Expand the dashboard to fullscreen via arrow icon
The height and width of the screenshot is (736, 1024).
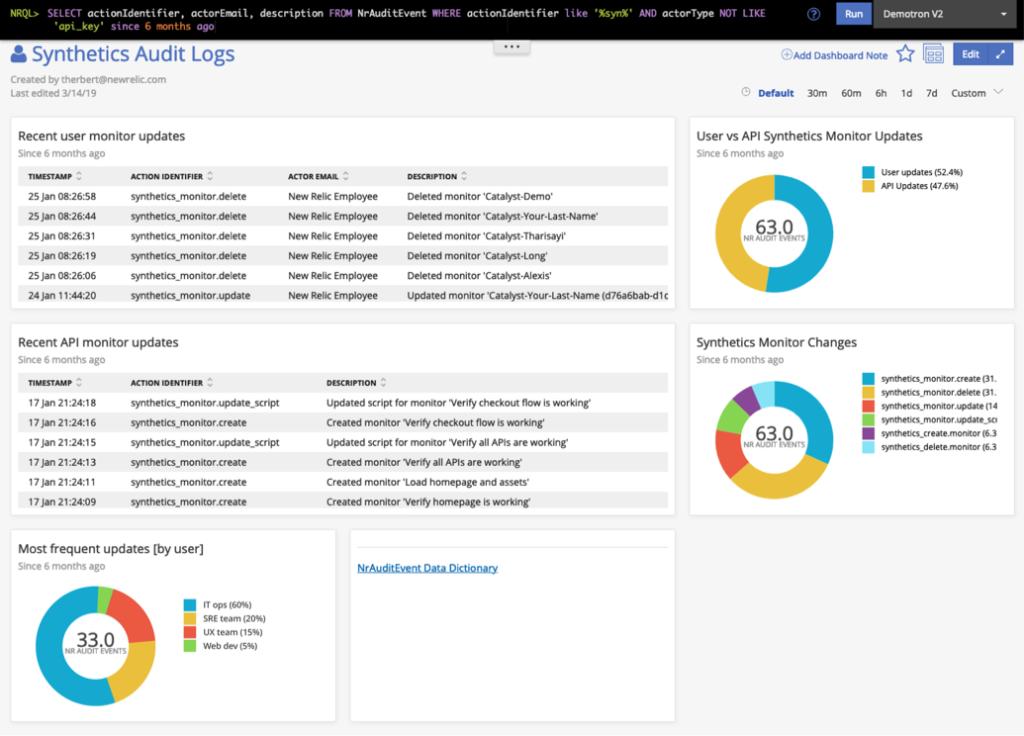point(1000,53)
